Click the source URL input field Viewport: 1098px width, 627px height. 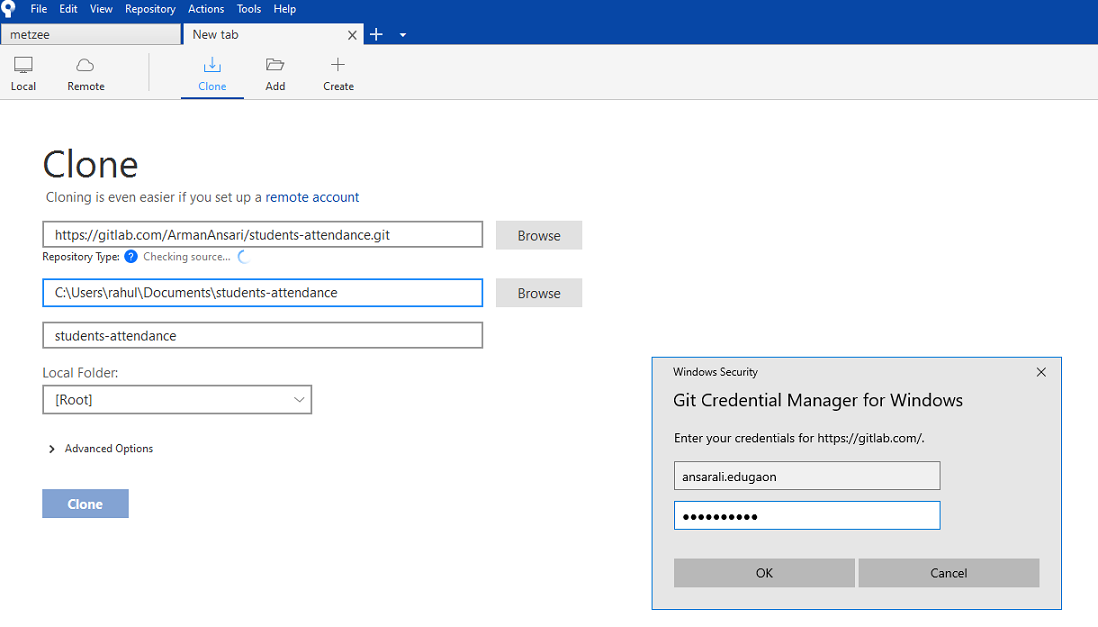263,235
